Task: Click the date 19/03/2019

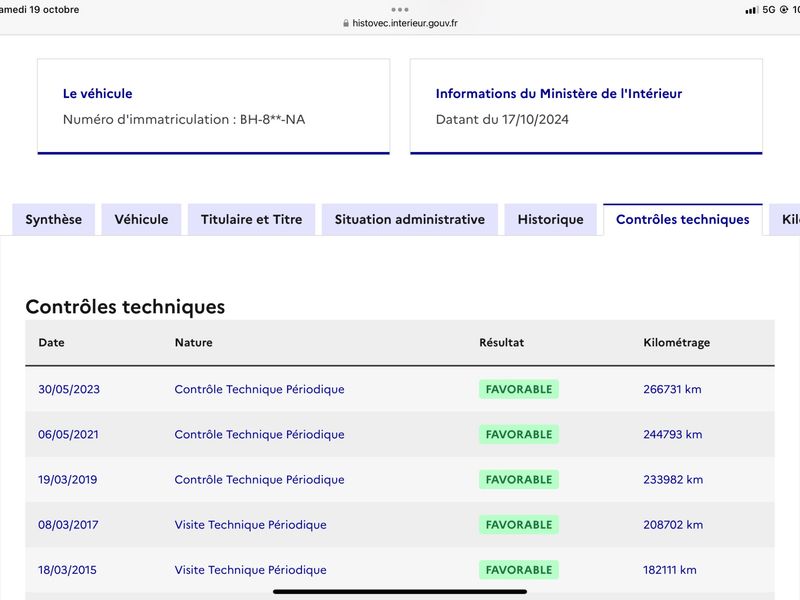Action: tap(67, 480)
